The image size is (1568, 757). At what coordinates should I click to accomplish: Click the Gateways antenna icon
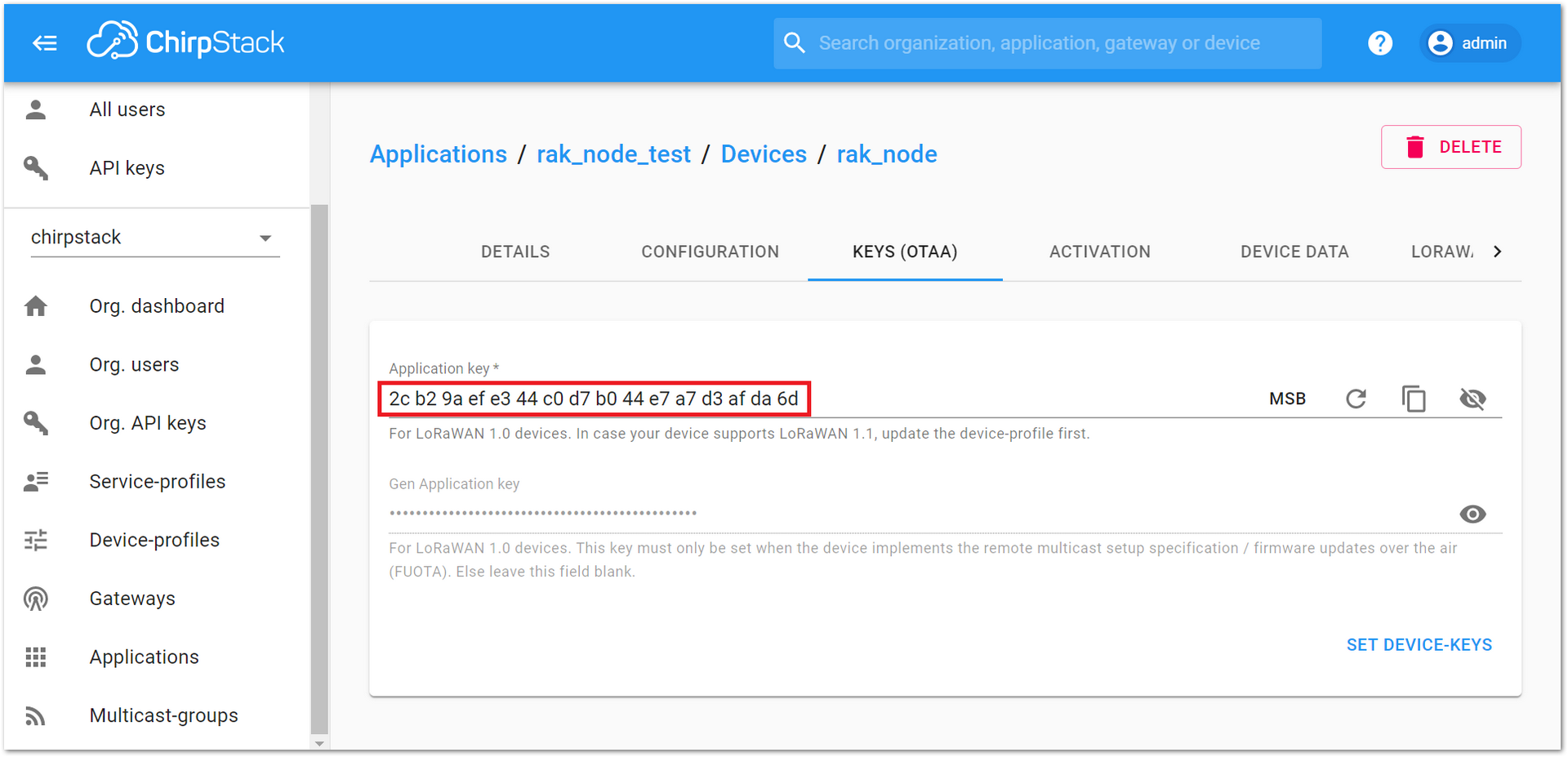pos(36,599)
